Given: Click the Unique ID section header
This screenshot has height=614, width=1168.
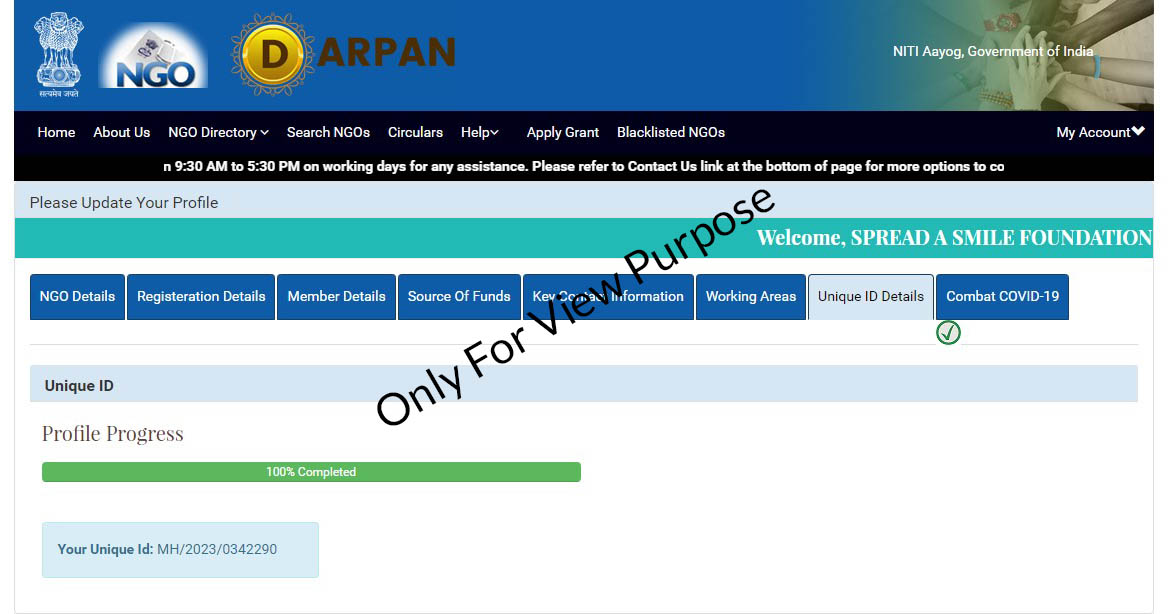Looking at the screenshot, I should tap(584, 384).
